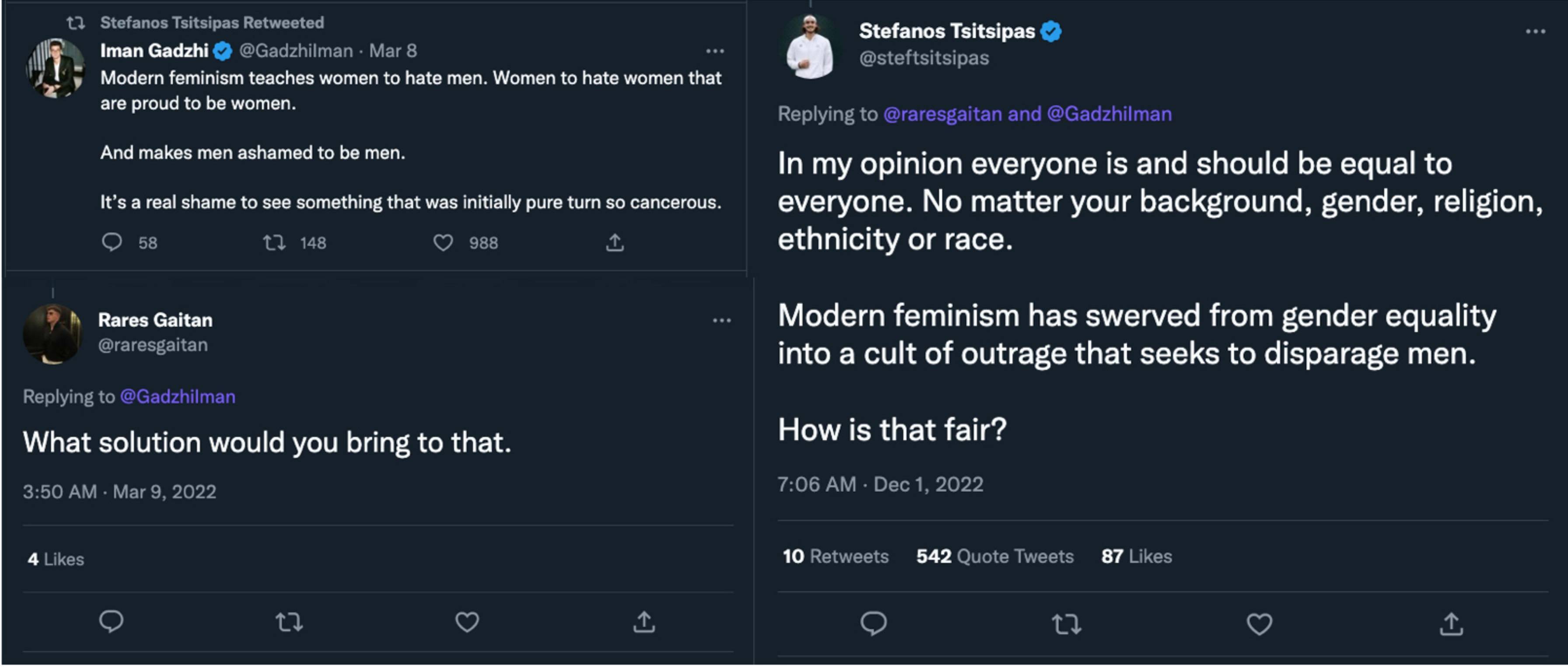Share Rares Gaitan's tweet
The width and height of the screenshot is (1568, 667).
[644, 622]
